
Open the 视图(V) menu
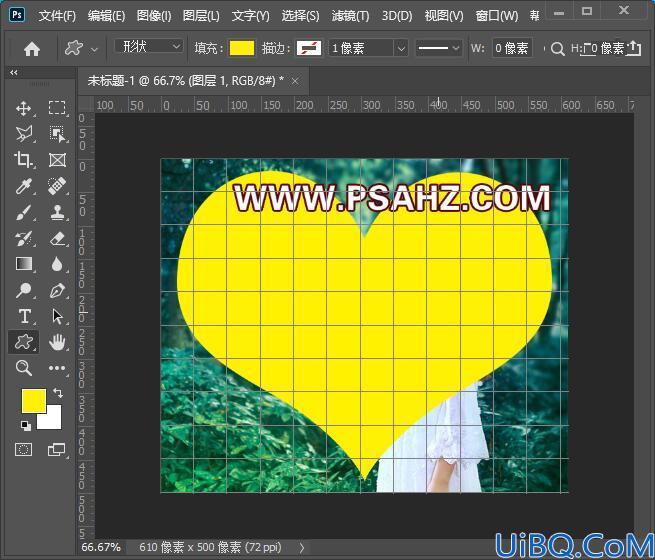[x=444, y=16]
